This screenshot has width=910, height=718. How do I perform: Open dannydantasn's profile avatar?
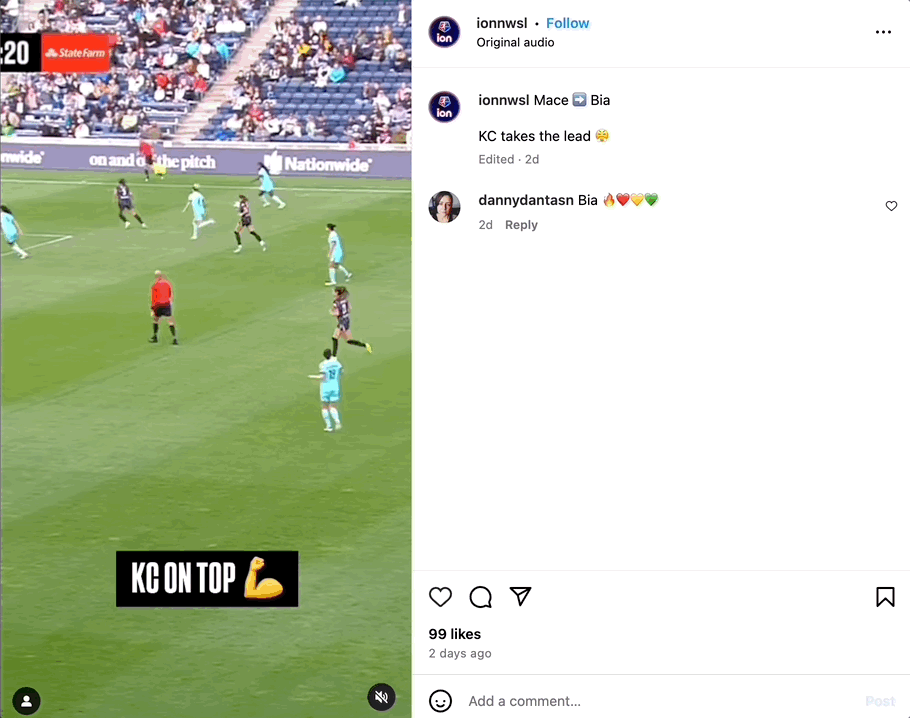[445, 207]
